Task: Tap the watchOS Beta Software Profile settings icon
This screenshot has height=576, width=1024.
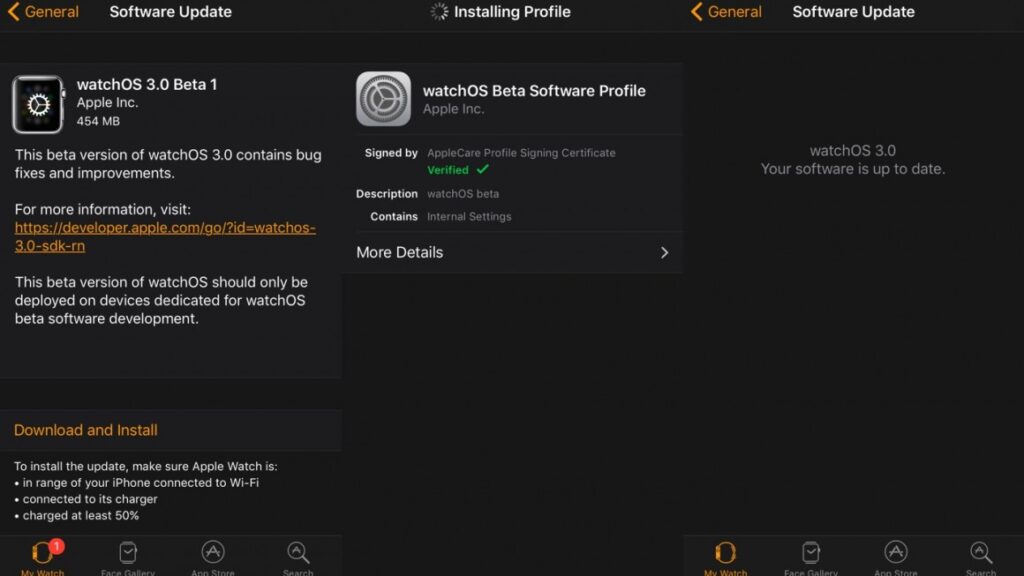Action: (x=384, y=99)
